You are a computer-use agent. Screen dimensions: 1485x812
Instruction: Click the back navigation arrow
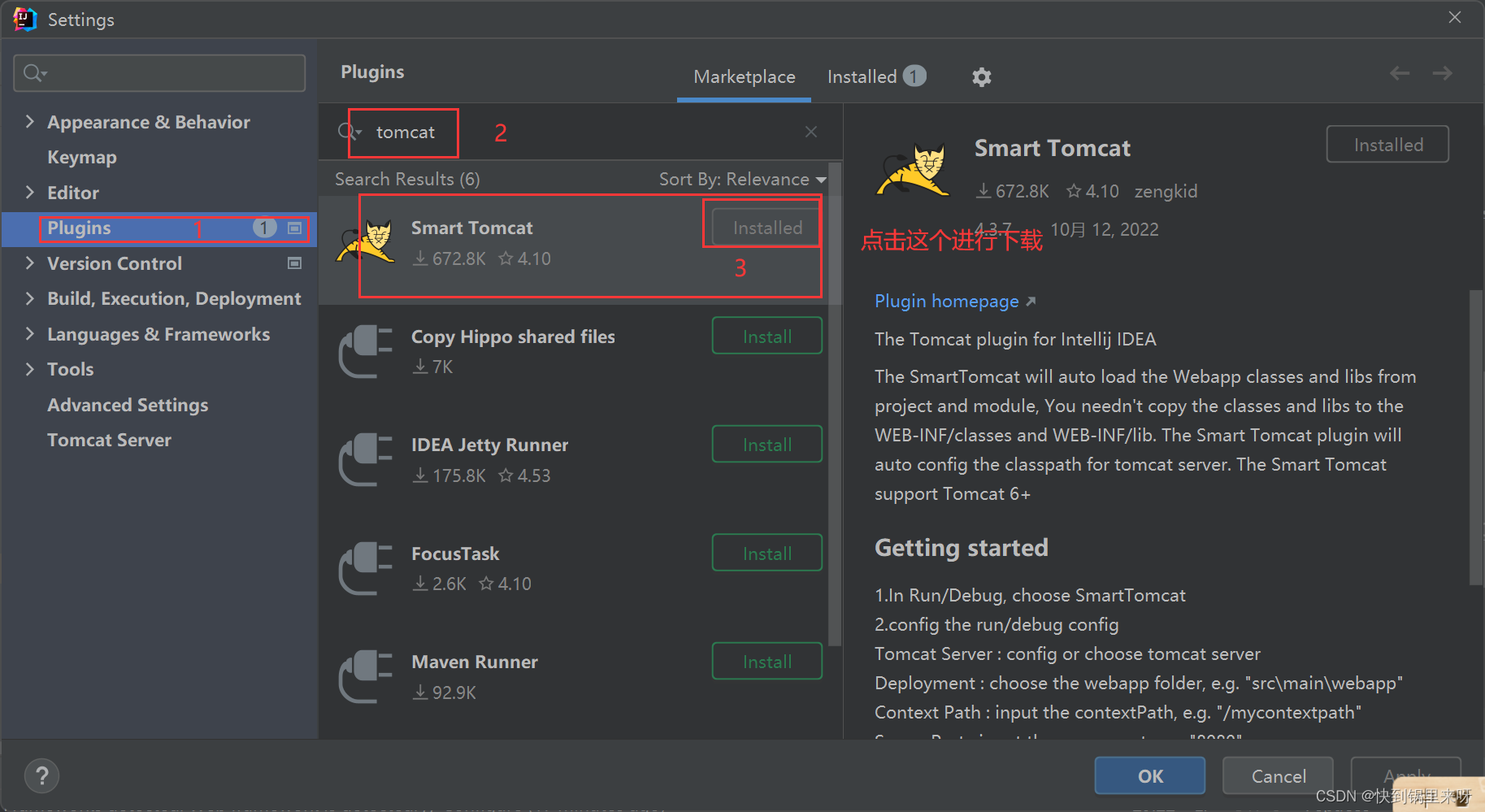pyautogui.click(x=1400, y=73)
